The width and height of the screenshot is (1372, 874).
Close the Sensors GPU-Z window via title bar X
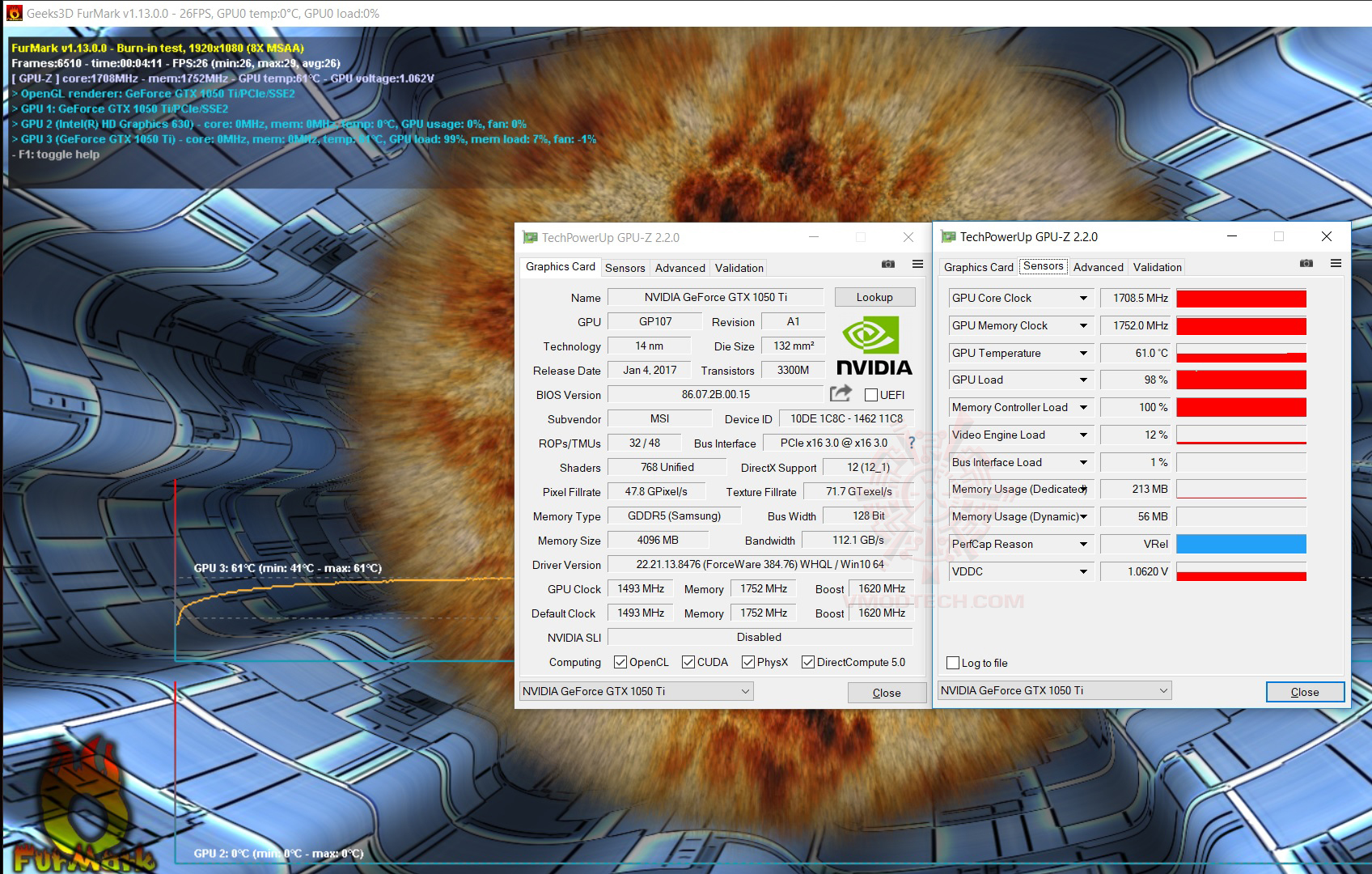[x=1327, y=236]
